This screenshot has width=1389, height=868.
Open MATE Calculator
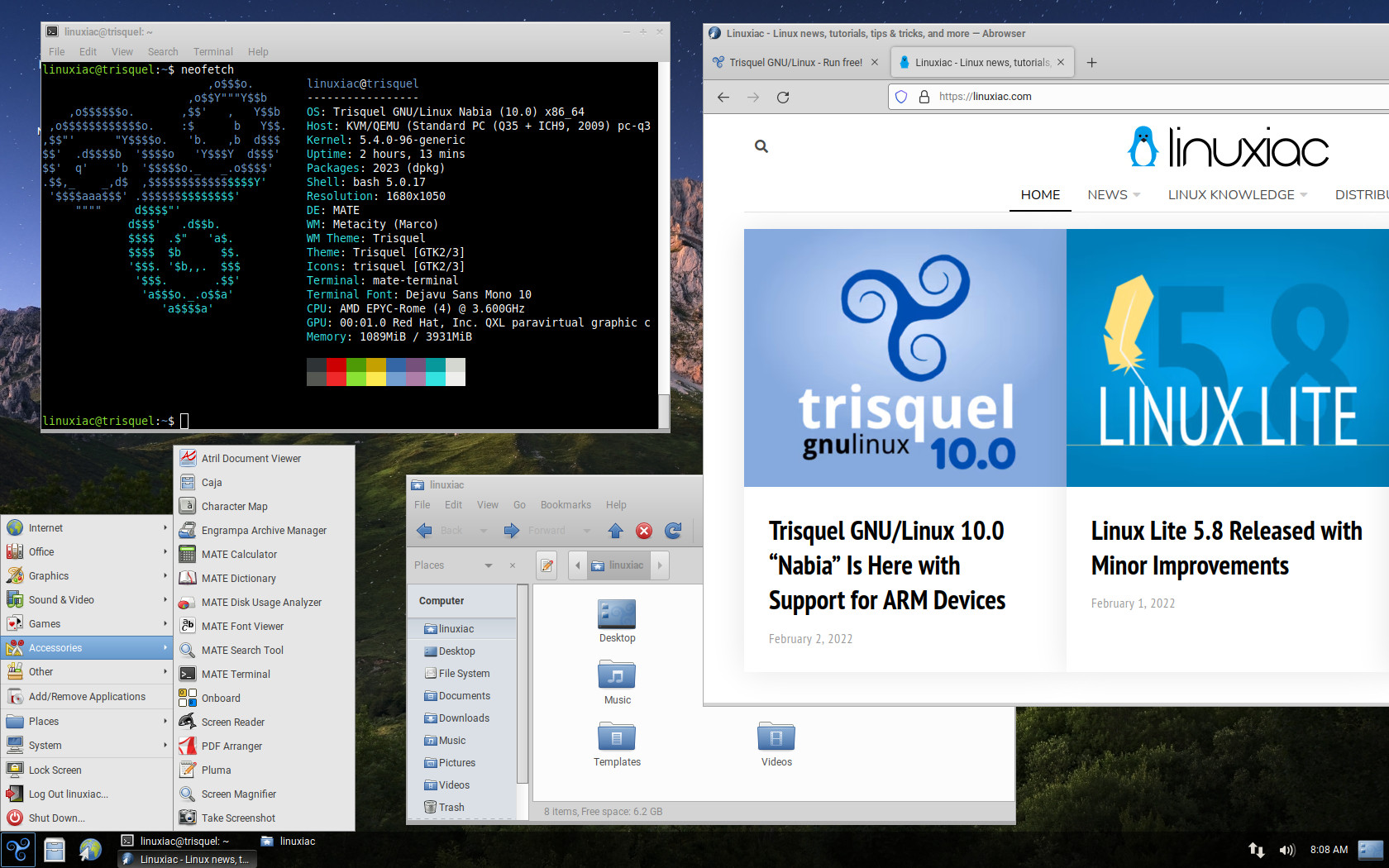tap(264, 554)
